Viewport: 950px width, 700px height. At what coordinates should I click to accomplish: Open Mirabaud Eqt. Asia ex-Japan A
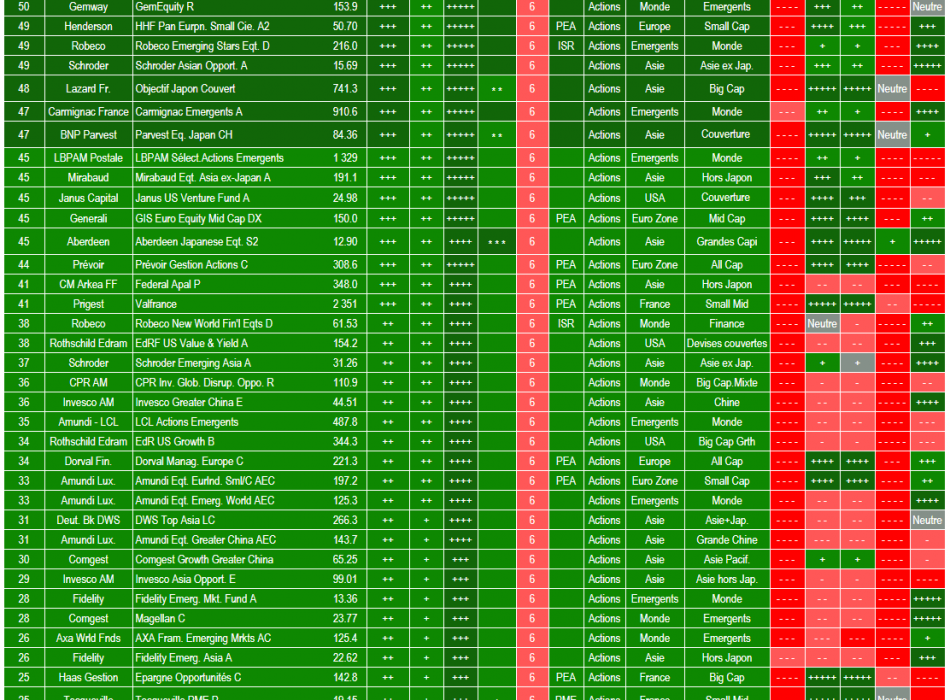(203, 178)
